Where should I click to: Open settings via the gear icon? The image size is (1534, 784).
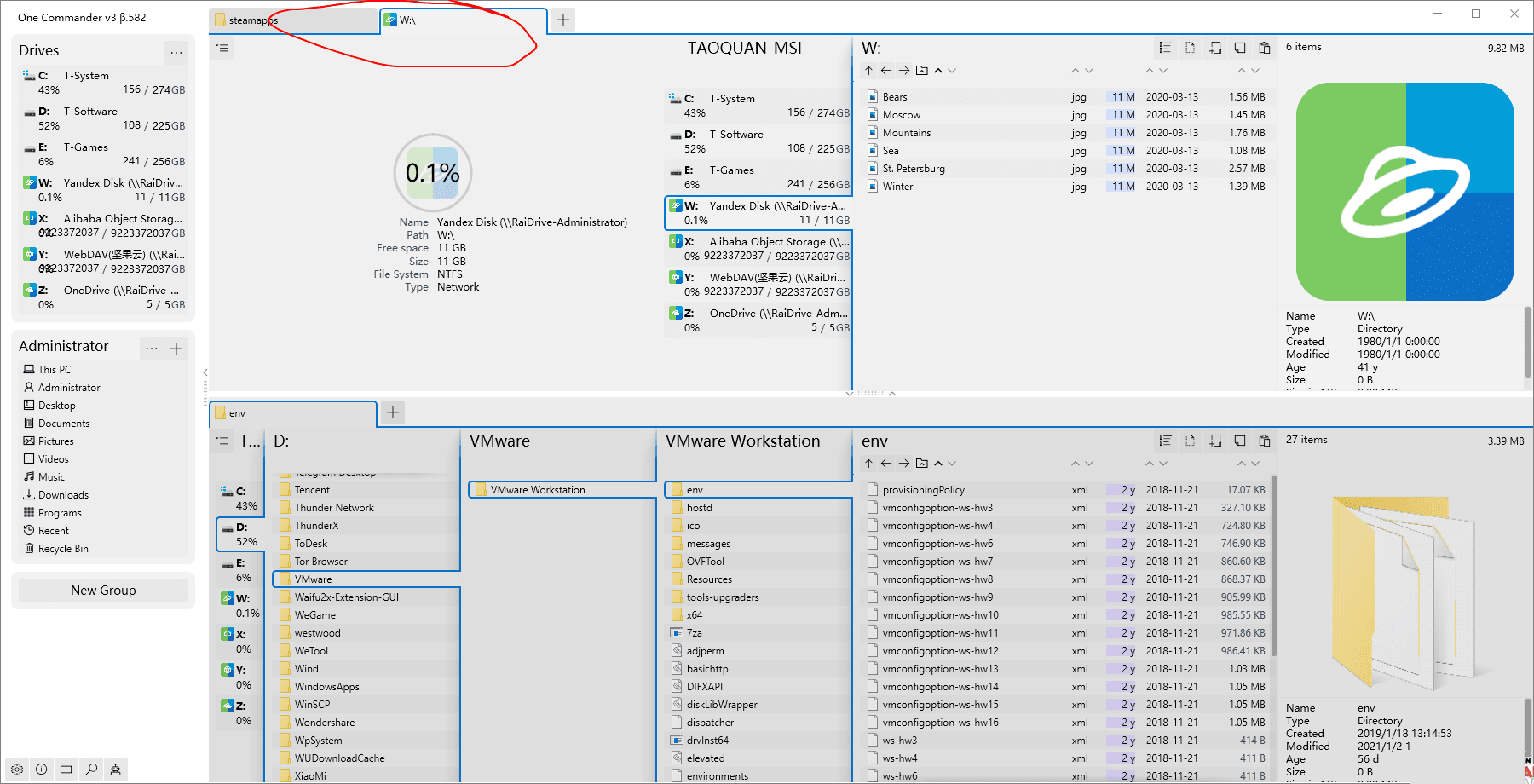[17, 770]
